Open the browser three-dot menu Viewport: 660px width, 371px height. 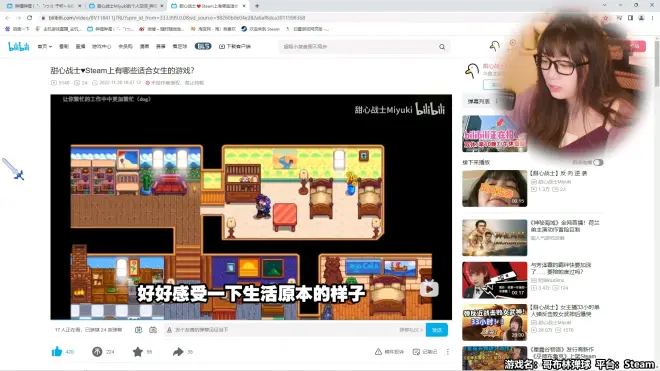(x=653, y=18)
